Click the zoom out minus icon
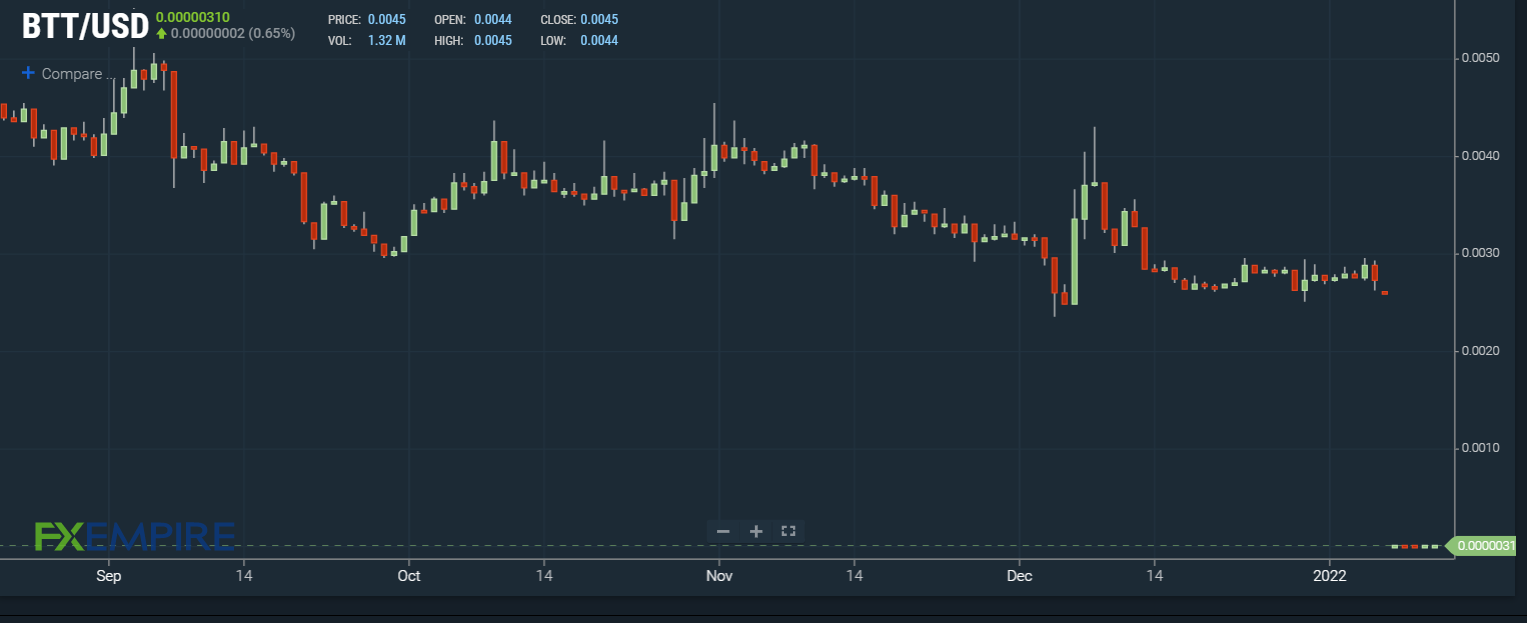1527x623 pixels. pyautogui.click(x=723, y=531)
